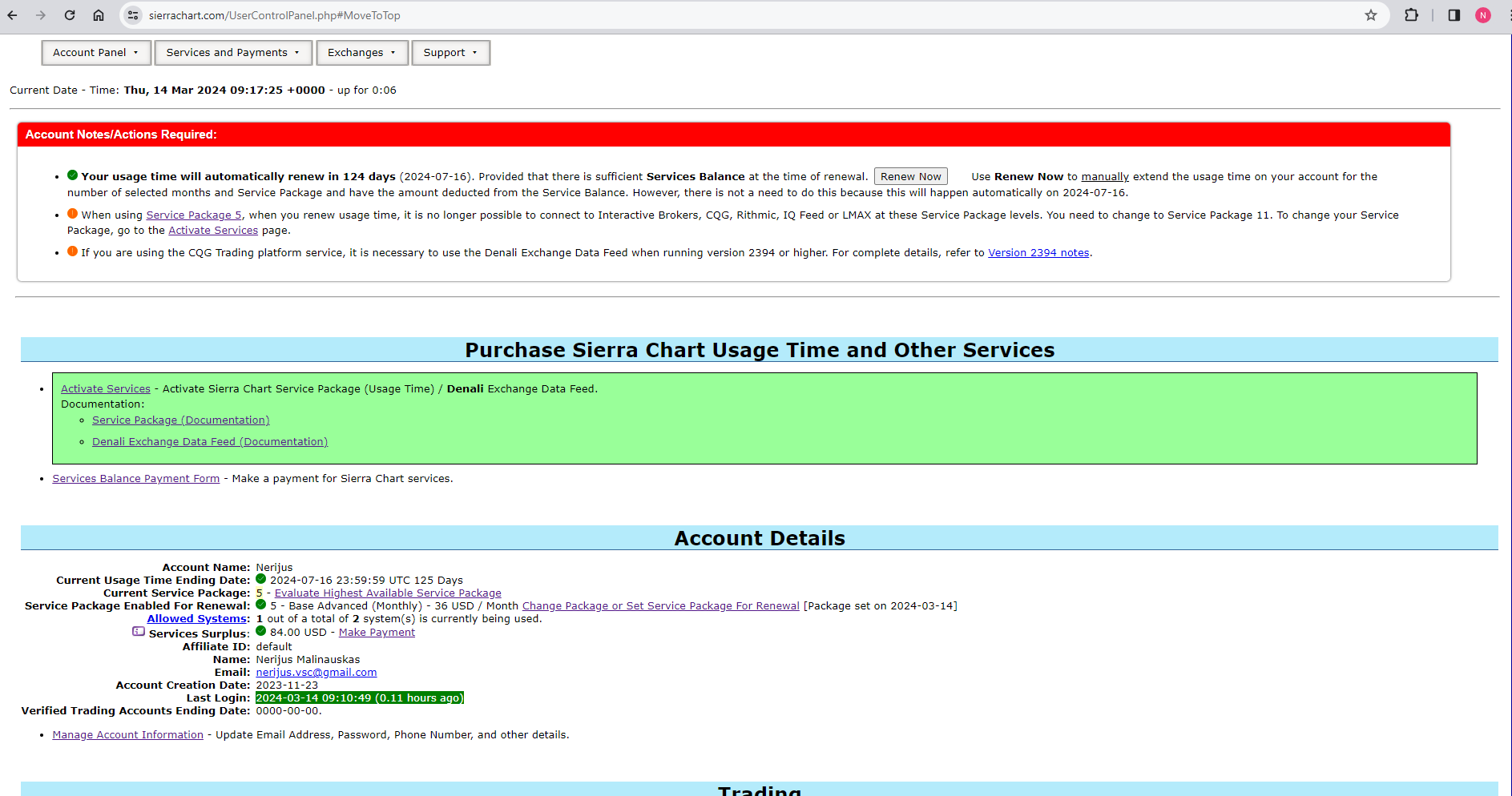Click the Current Date - Time text
This screenshot has width=1512, height=796.
click(203, 90)
